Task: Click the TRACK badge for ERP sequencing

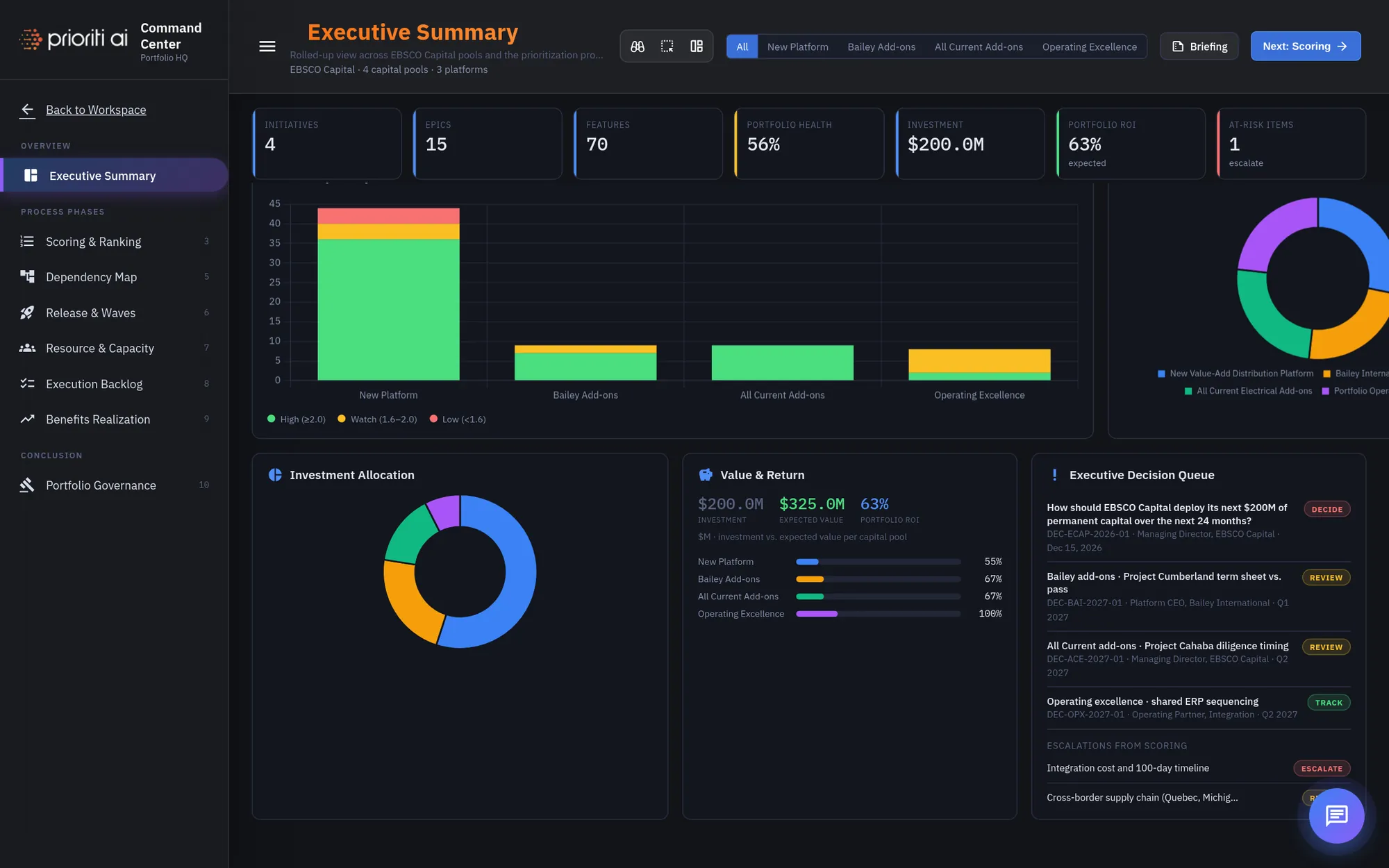Action: (x=1329, y=703)
